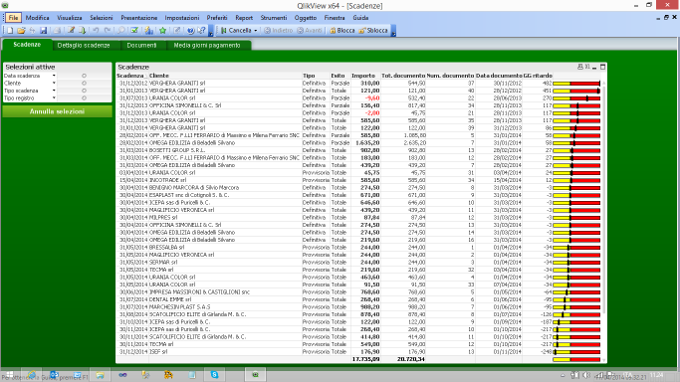Click the Skype icon in the taskbar

click(x=215, y=375)
